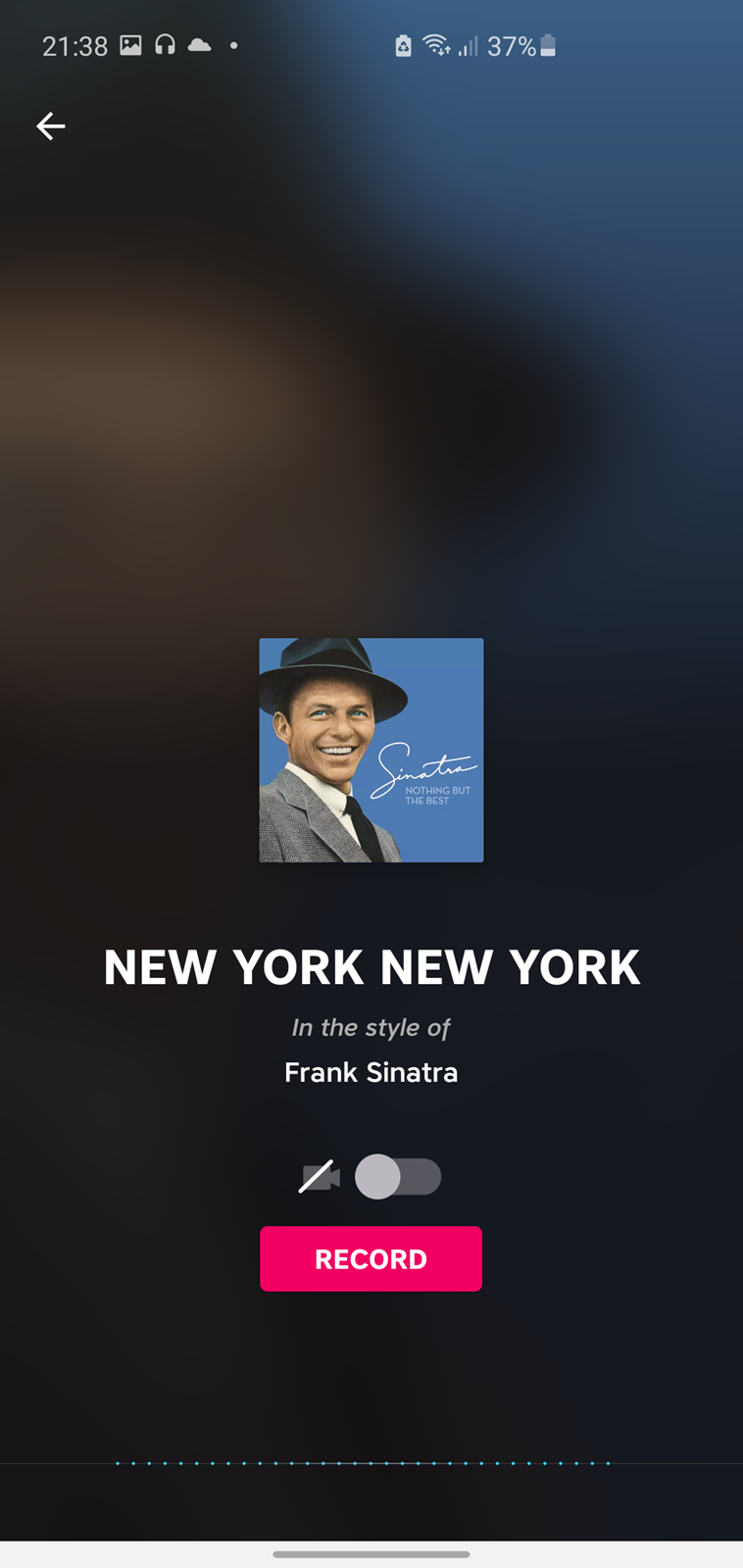This screenshot has width=743, height=1568.
Task: Tap the dotted progress line at the bottom
Action: coord(363,1463)
